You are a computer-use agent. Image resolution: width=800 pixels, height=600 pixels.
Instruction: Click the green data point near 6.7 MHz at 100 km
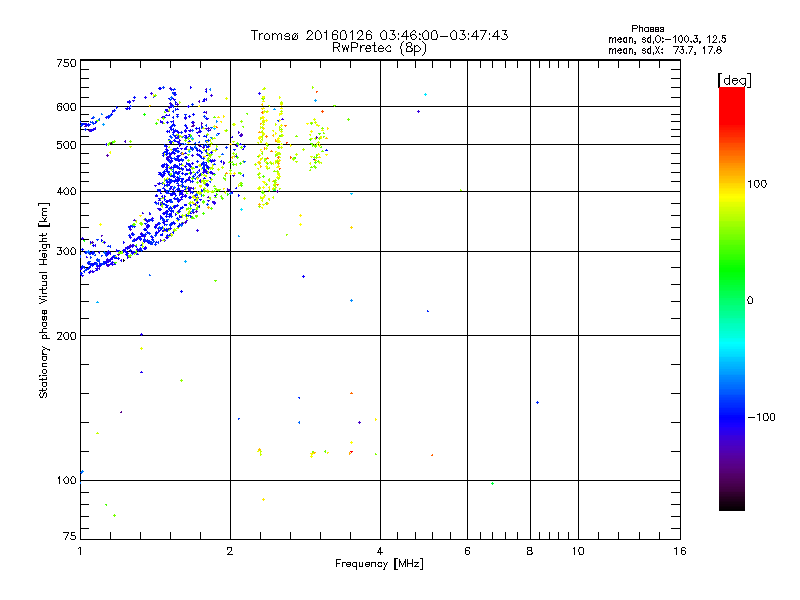492,484
